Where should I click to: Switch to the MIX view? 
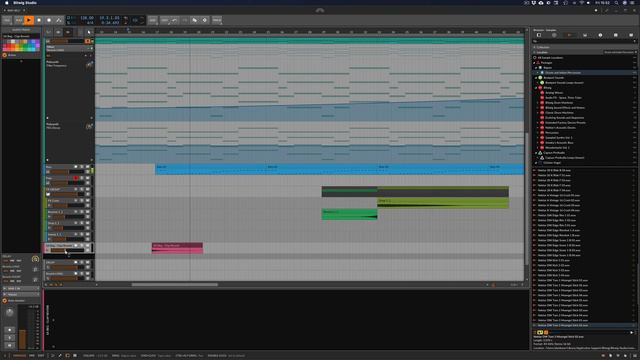pos(31,356)
